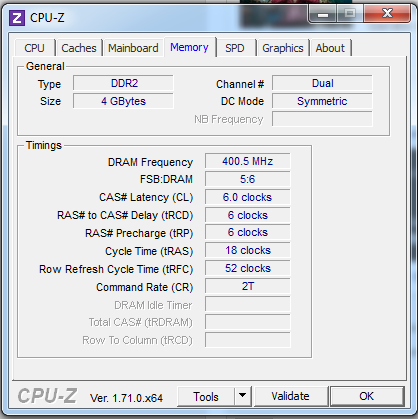Go to the SPD tab
418x419 pixels.
[235, 48]
